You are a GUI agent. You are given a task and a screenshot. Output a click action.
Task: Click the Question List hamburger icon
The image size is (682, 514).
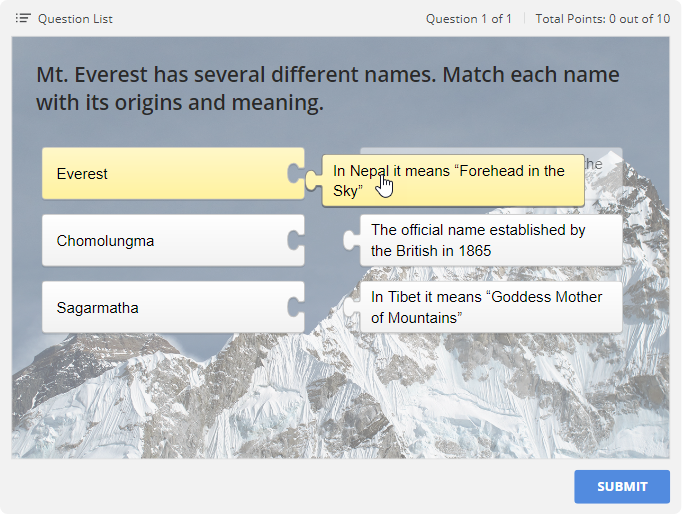23,18
